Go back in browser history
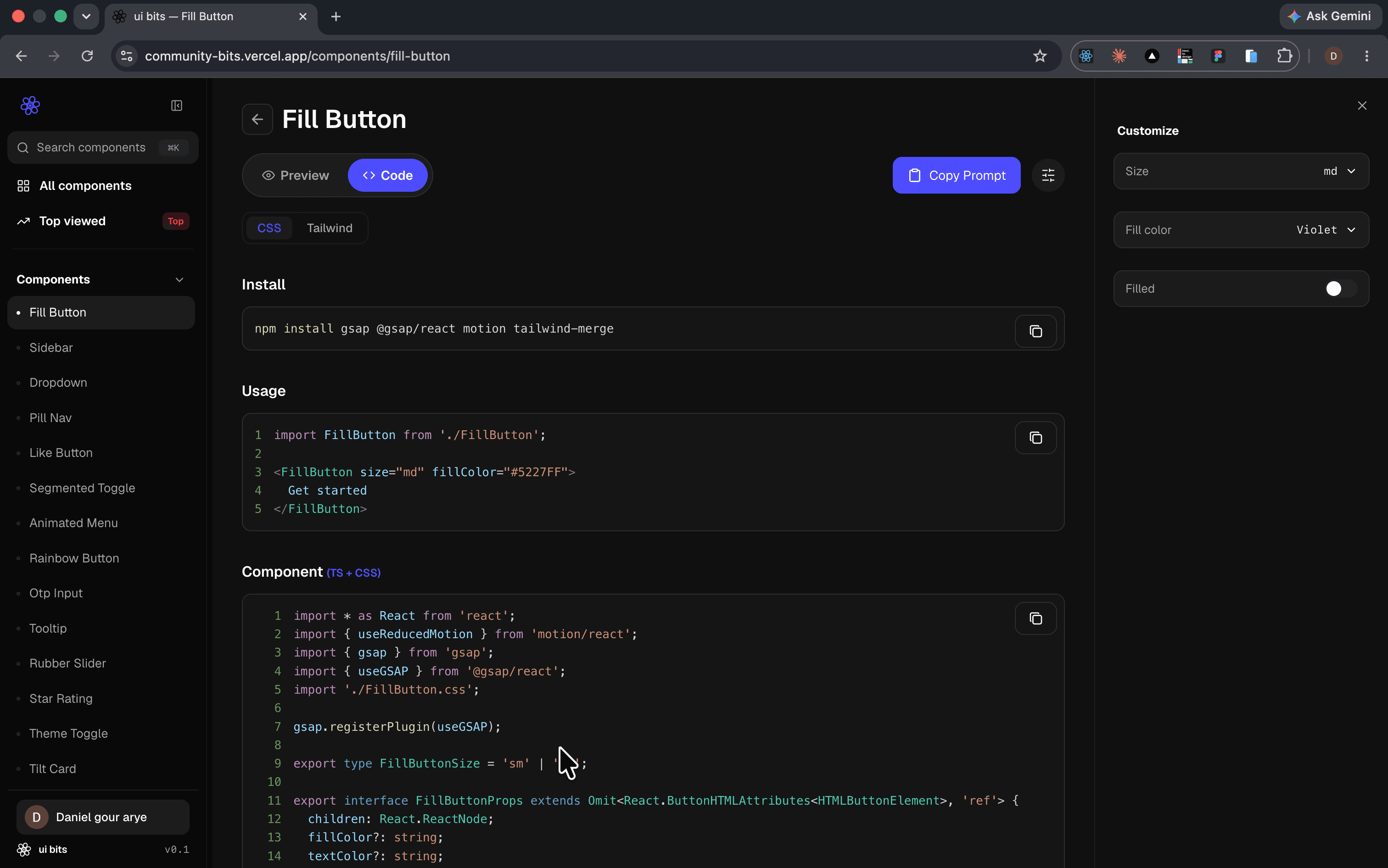Image resolution: width=1388 pixels, height=868 pixels. click(21, 56)
